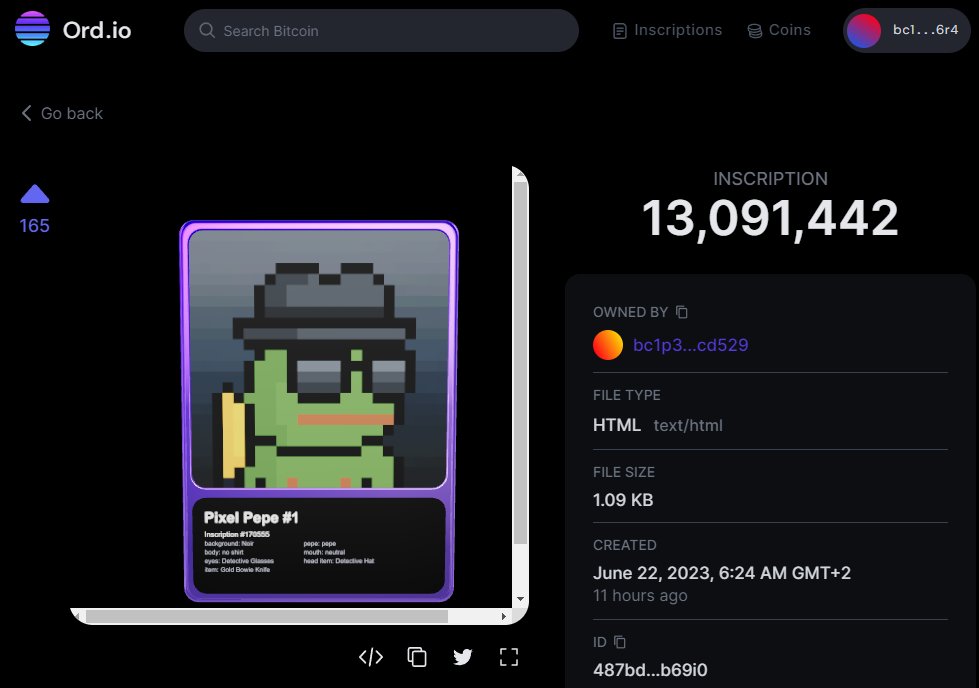Click the magnifier icon in search bar

click(207, 31)
